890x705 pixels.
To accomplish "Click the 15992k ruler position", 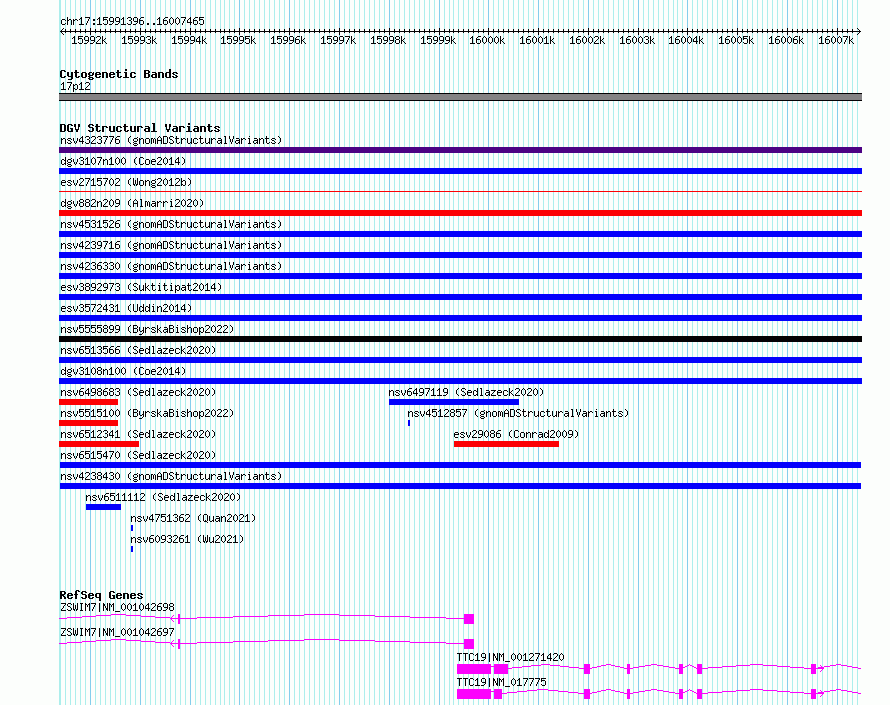I will pos(89,40).
